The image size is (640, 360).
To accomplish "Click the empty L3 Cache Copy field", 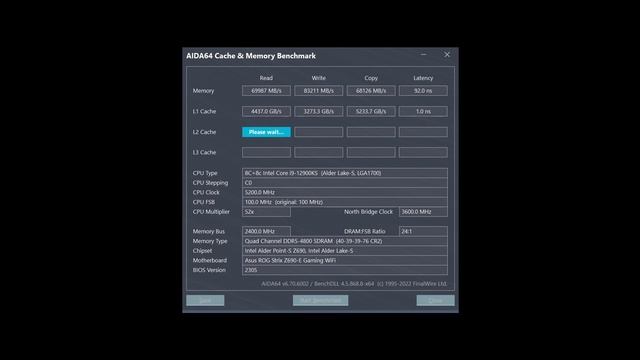I will (371, 152).
